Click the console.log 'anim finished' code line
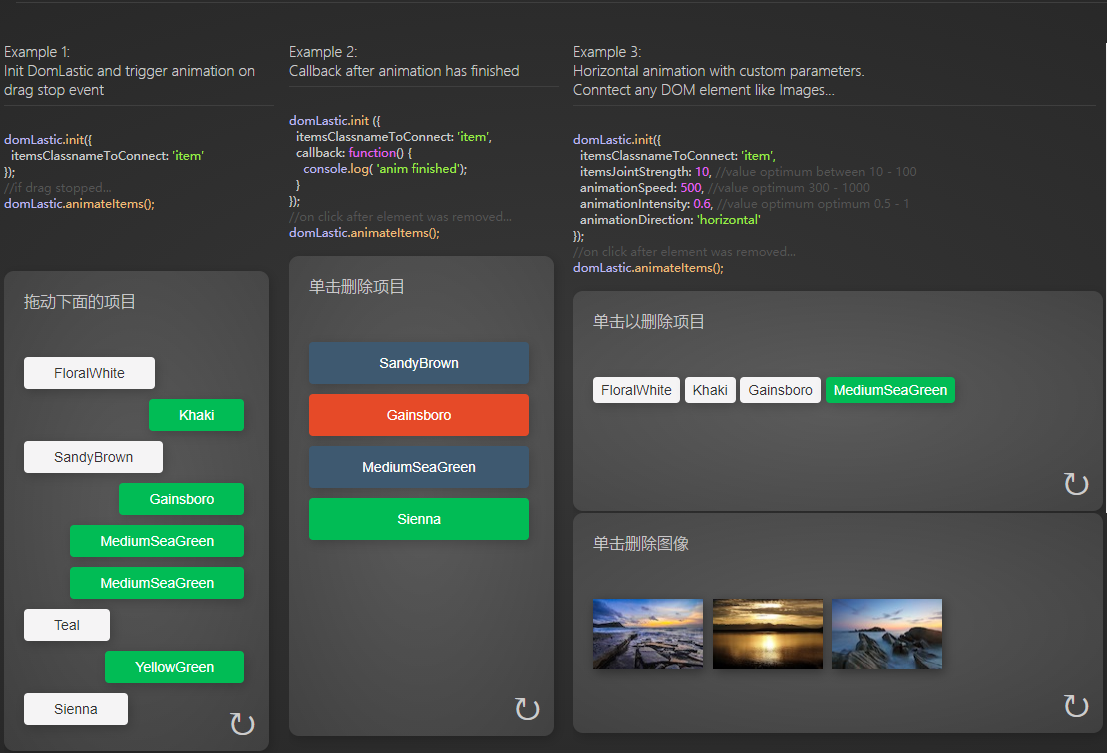This screenshot has width=1107, height=753. [x=385, y=169]
